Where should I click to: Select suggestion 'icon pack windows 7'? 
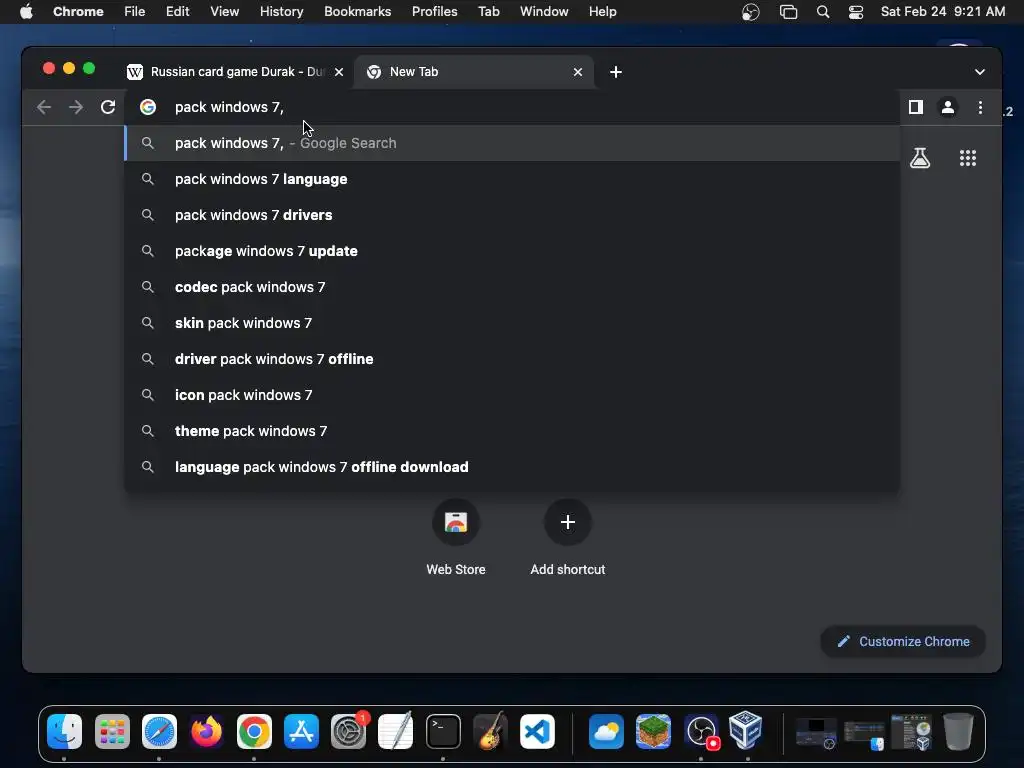pyautogui.click(x=512, y=394)
